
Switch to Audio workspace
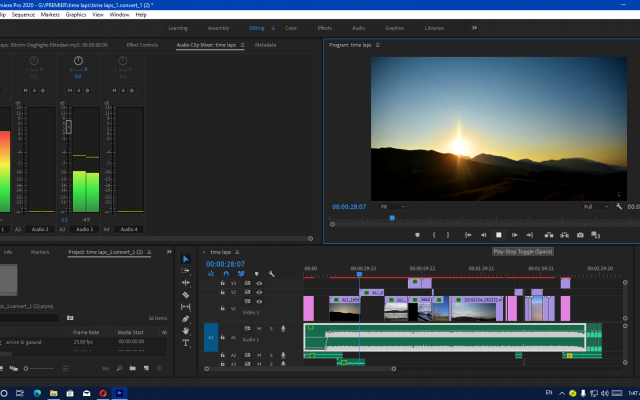358,28
